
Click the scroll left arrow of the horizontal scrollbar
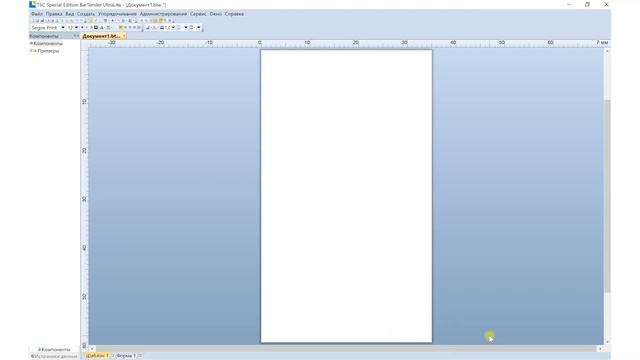(x=92, y=349)
